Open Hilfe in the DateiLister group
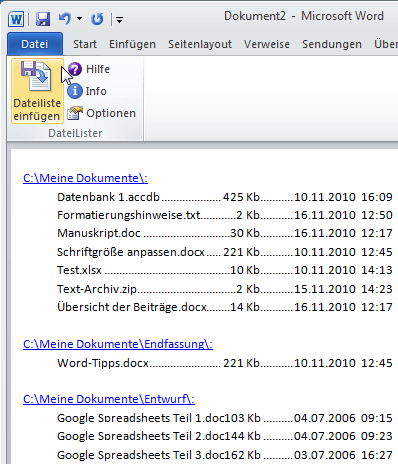398x464 pixels. pyautogui.click(x=98, y=69)
